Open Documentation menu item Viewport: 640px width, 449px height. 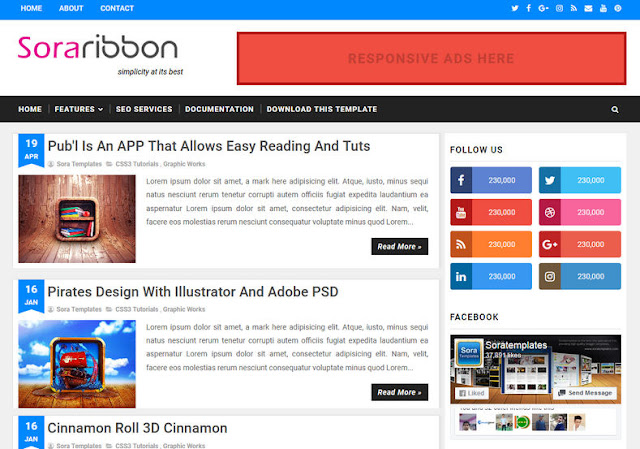click(219, 109)
